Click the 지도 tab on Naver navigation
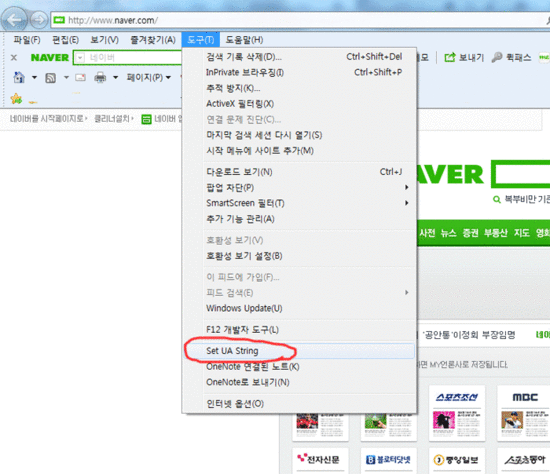The height and width of the screenshot is (474, 550). coord(521,233)
